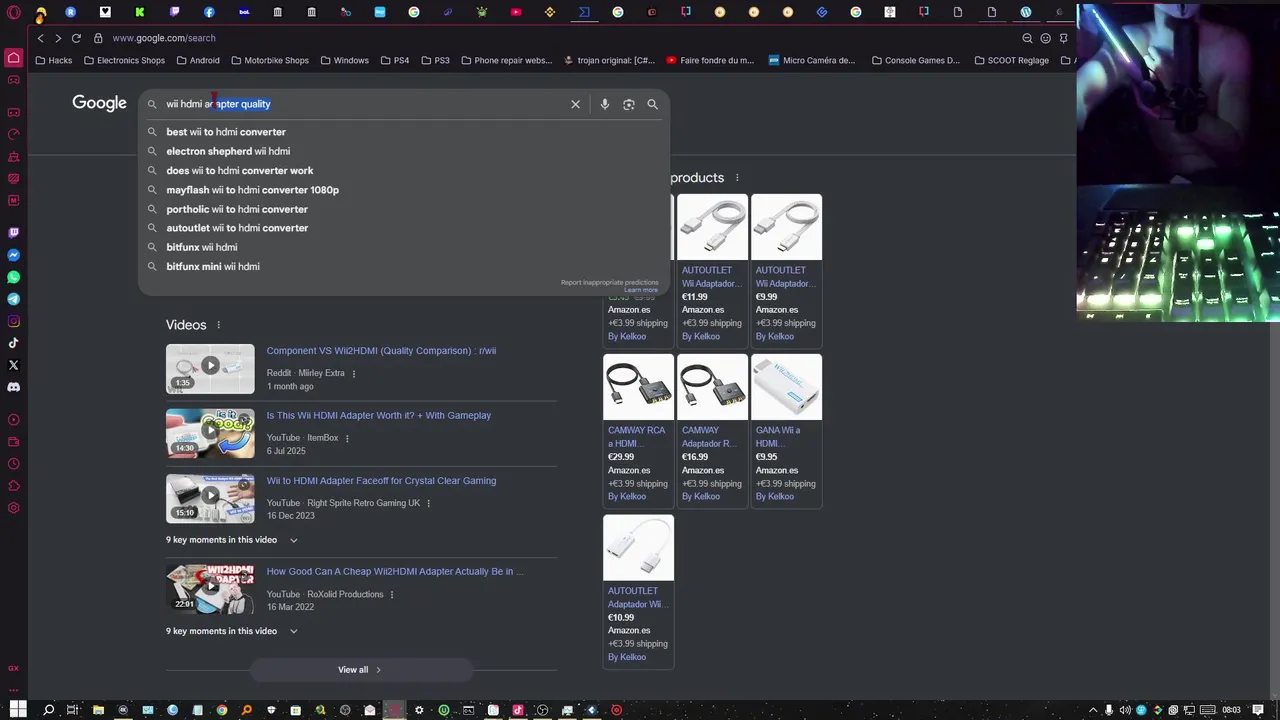Viewport: 1280px width, 720px height.
Task: Open the Videos section options menu
Action: click(x=218, y=325)
